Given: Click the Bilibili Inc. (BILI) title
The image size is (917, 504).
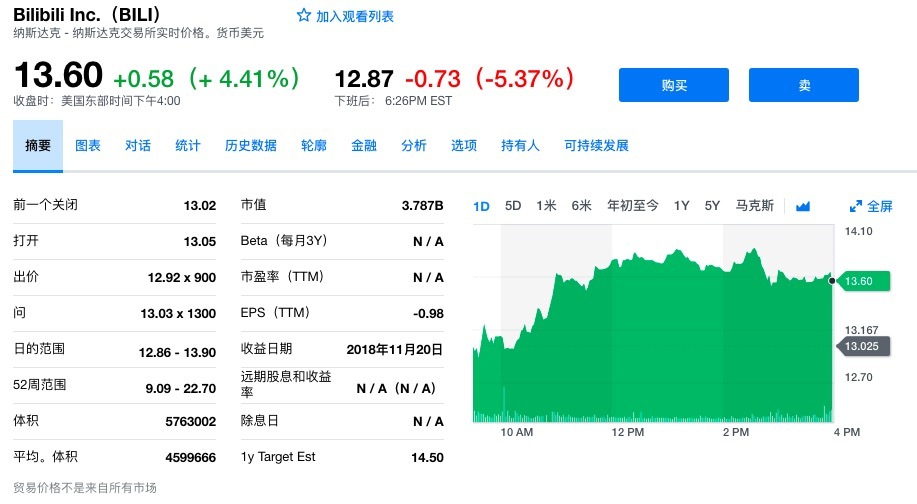Looking at the screenshot, I should tap(87, 15).
